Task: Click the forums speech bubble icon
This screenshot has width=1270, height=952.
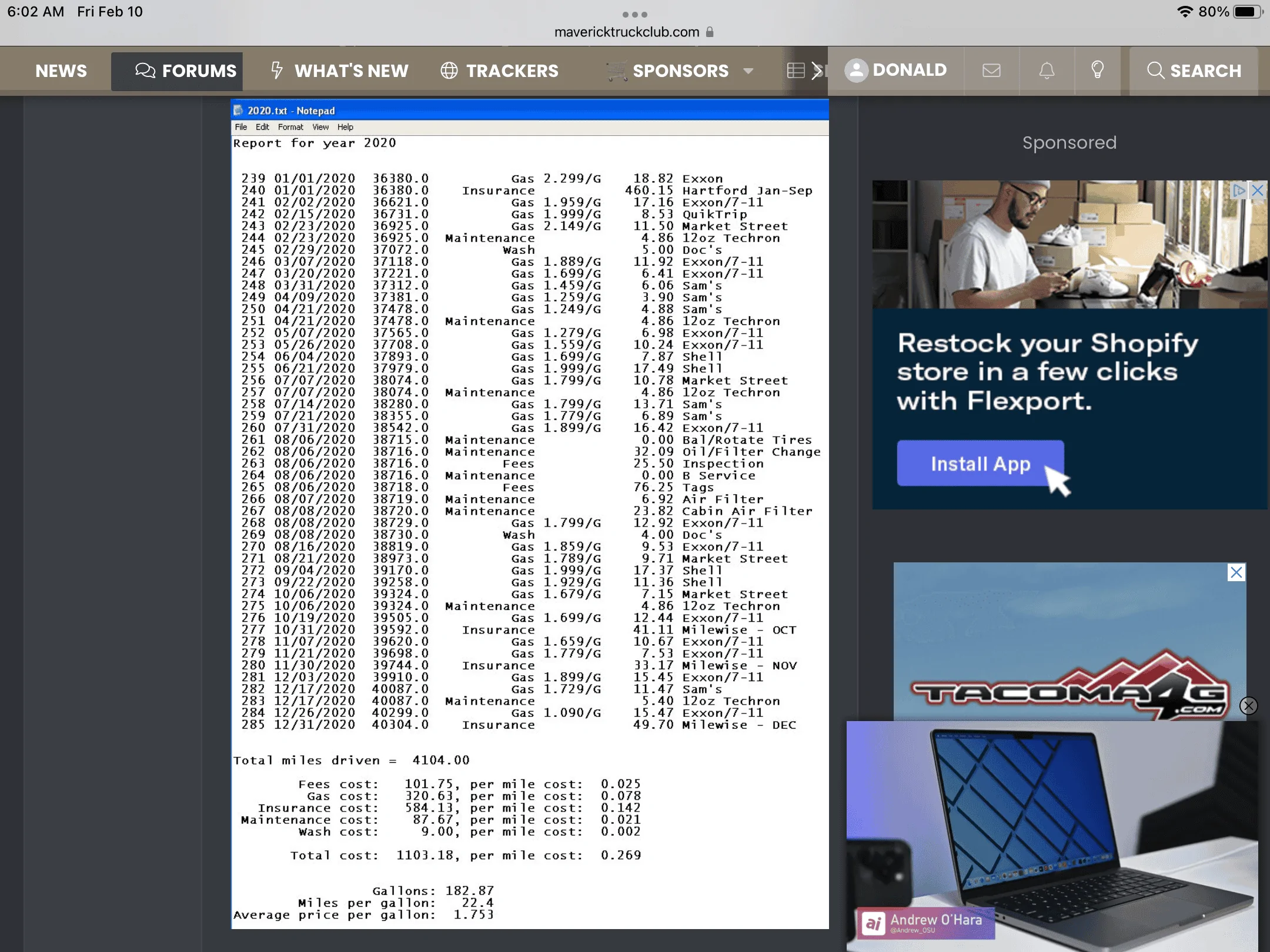Action: coord(145,71)
